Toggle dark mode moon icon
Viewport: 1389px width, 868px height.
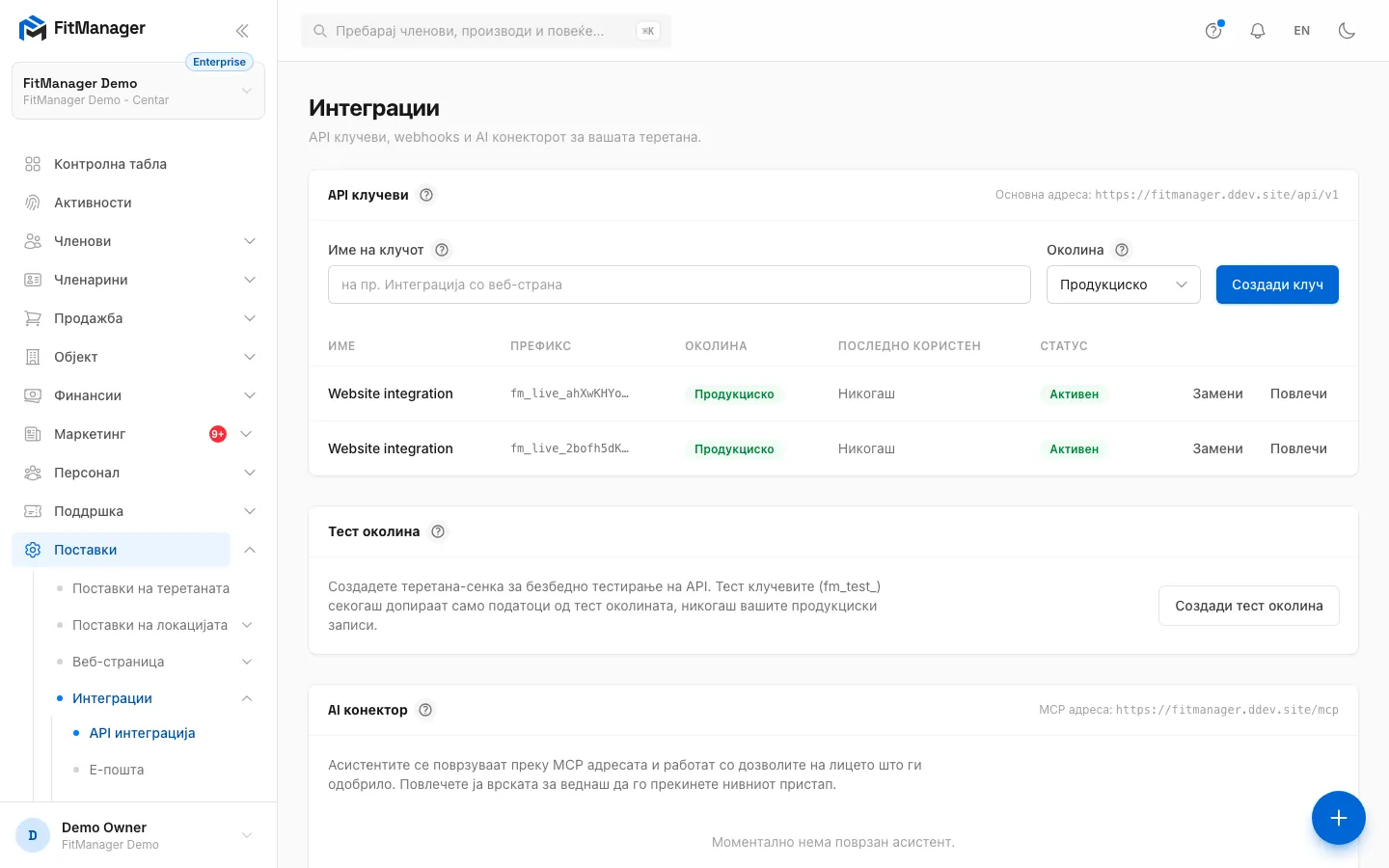click(1348, 31)
